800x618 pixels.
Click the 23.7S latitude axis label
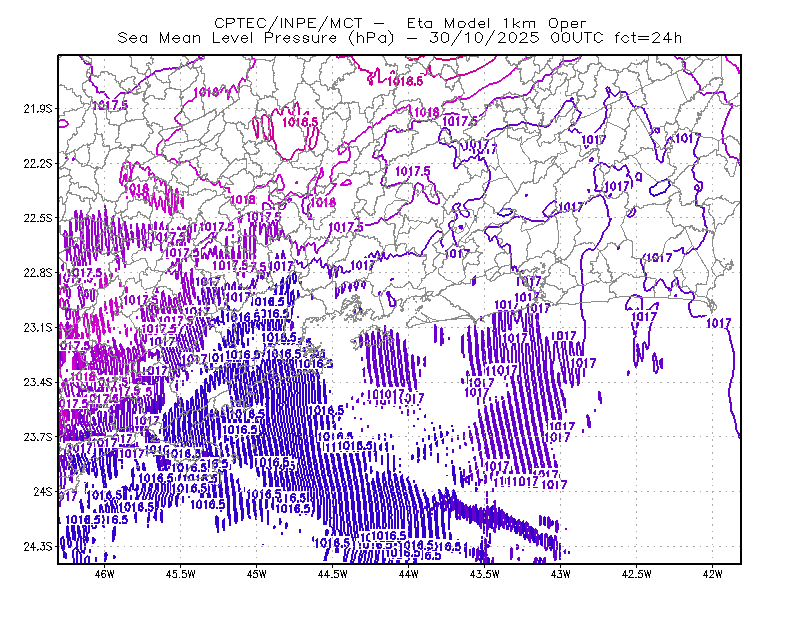point(38,437)
